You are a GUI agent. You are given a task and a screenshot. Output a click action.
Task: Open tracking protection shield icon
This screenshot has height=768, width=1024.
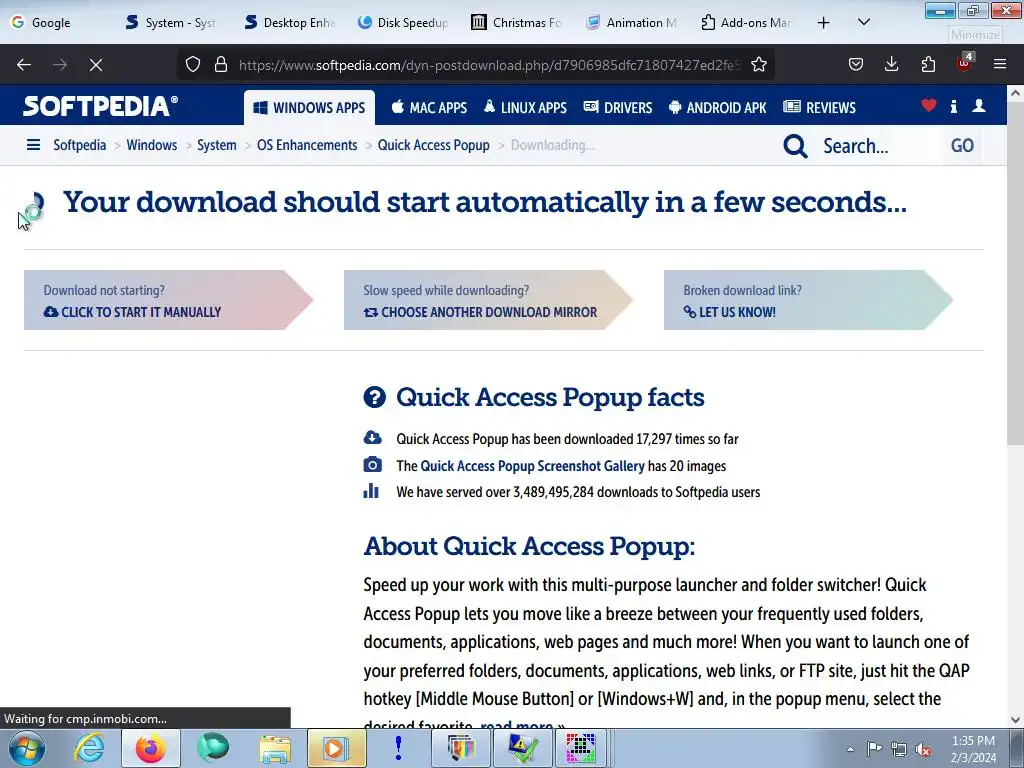(x=193, y=65)
